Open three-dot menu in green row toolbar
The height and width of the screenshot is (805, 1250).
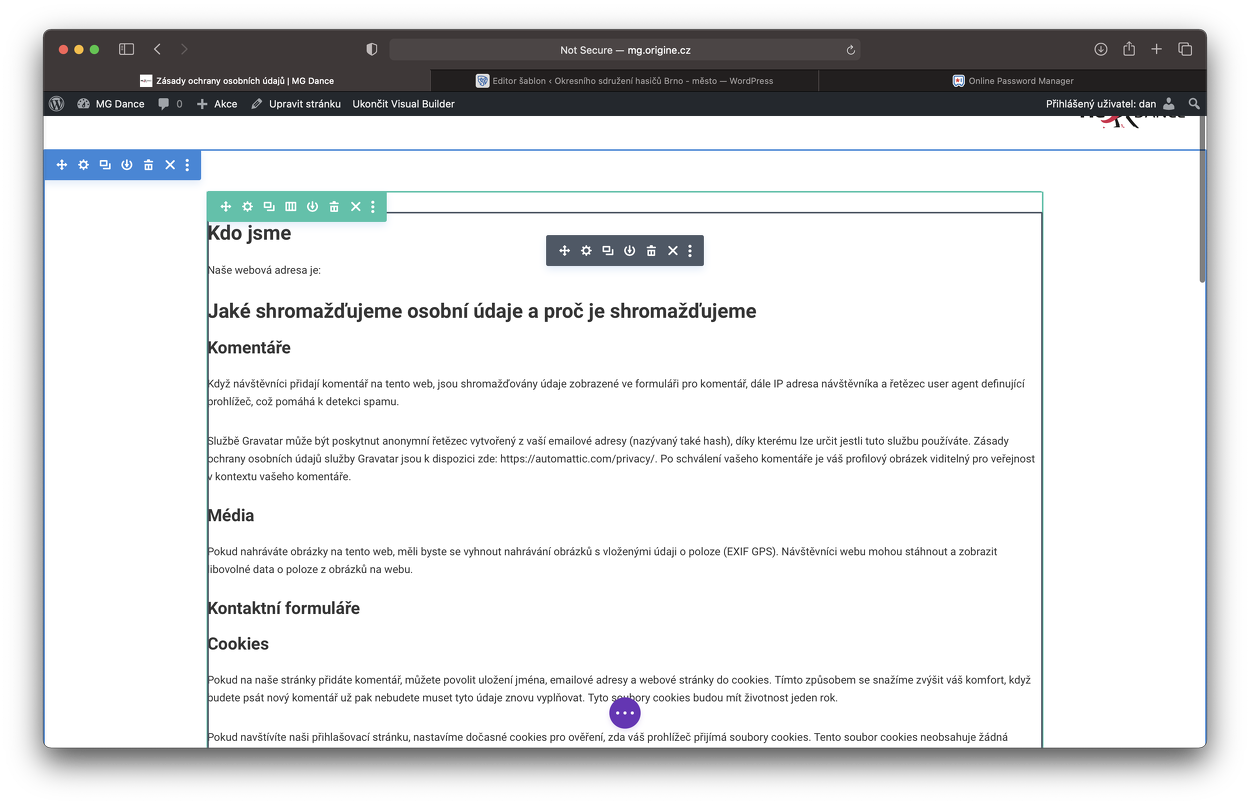pyautogui.click(x=373, y=207)
